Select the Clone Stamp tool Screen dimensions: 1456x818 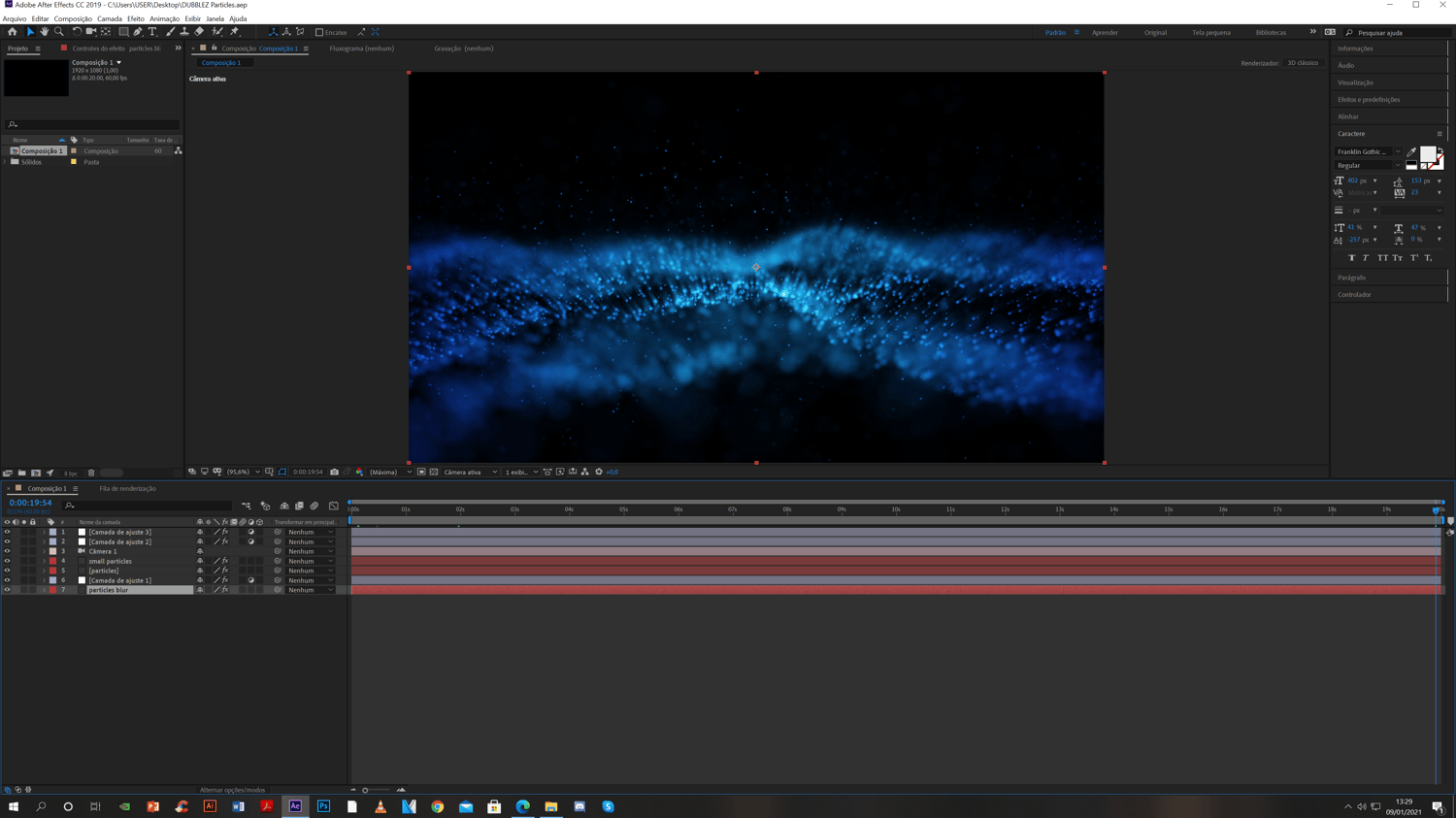click(x=184, y=32)
